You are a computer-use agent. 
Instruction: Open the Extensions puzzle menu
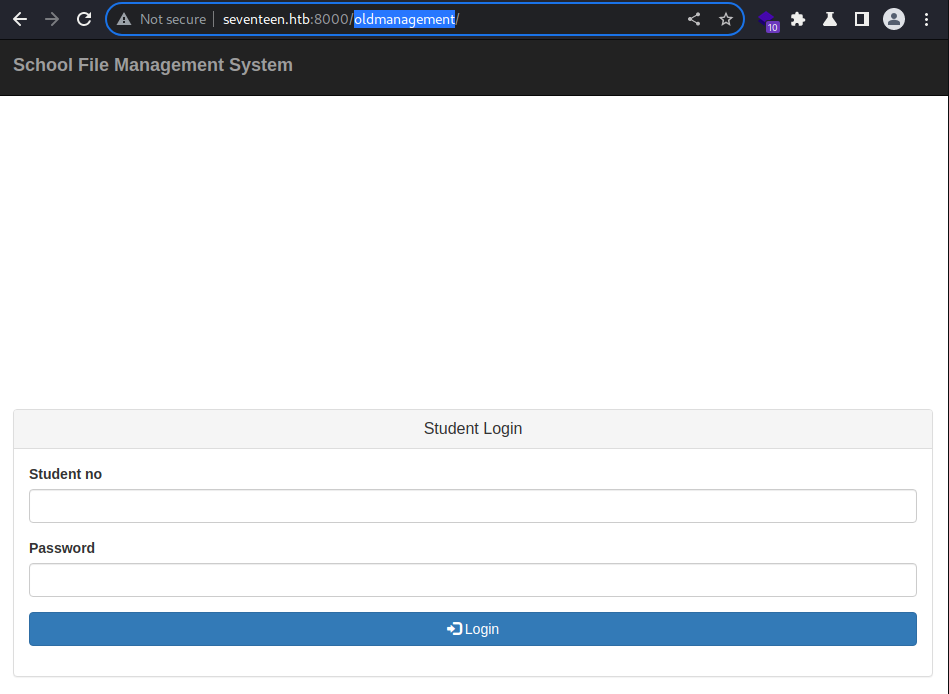798,19
